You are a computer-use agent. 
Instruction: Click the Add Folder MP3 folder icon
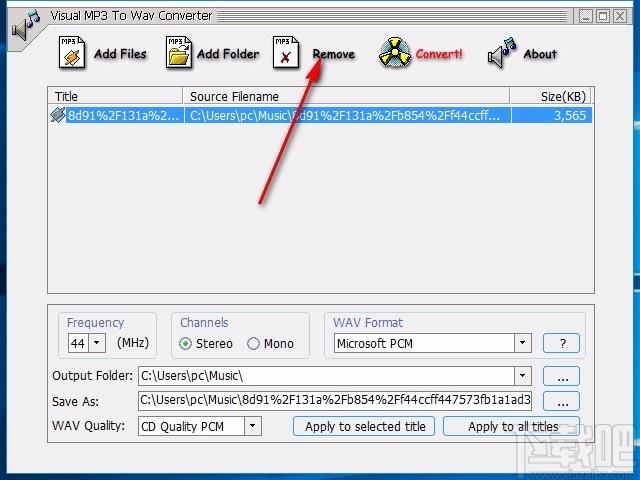coord(179,53)
